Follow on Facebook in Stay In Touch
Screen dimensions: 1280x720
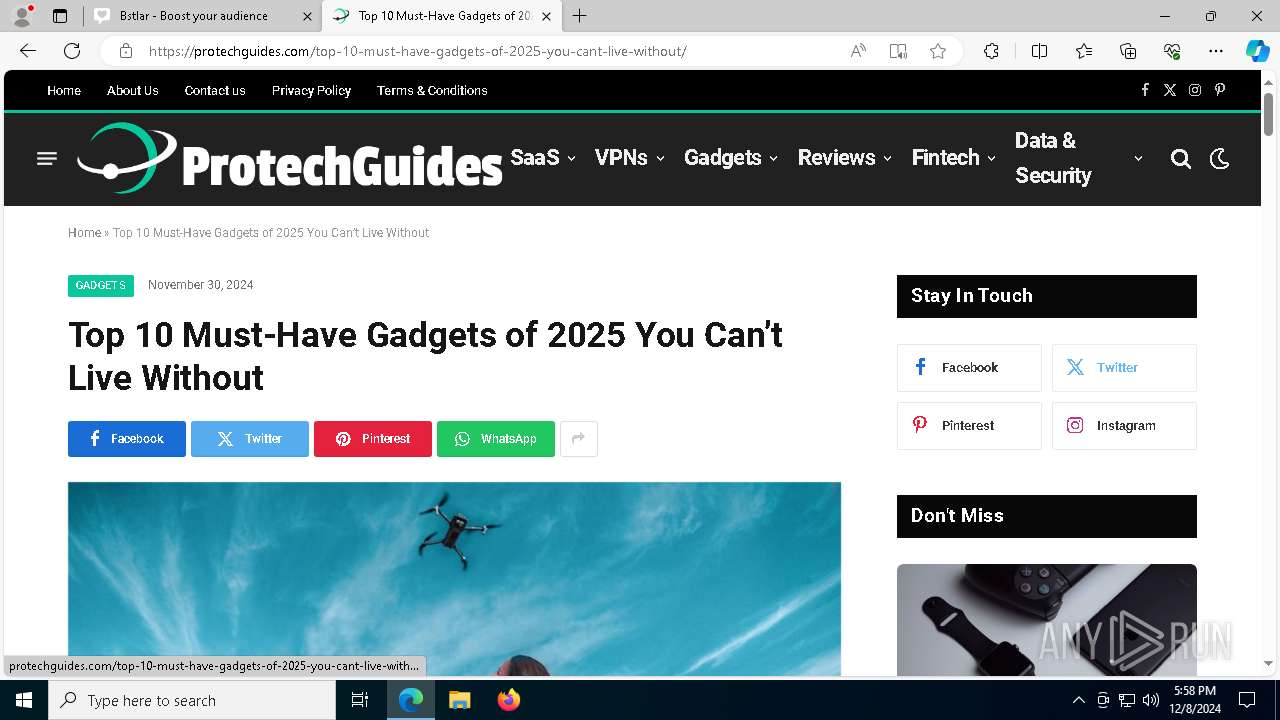(x=969, y=368)
